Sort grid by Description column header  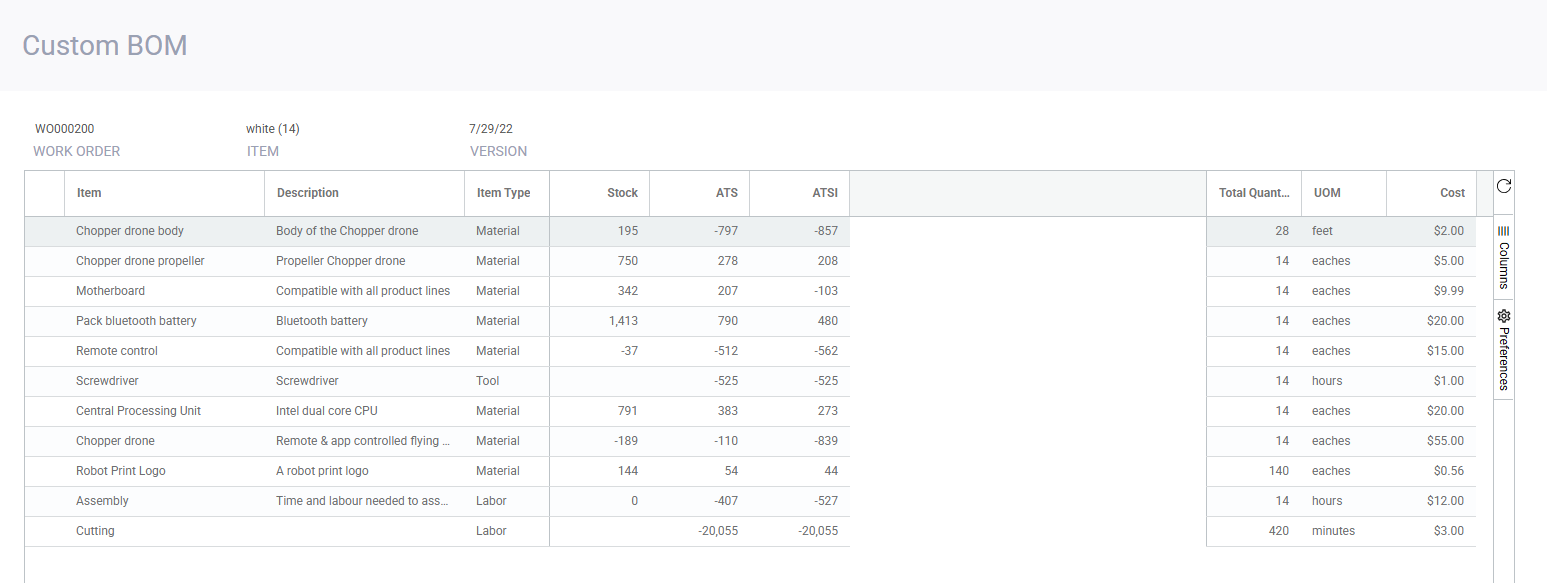click(x=307, y=193)
